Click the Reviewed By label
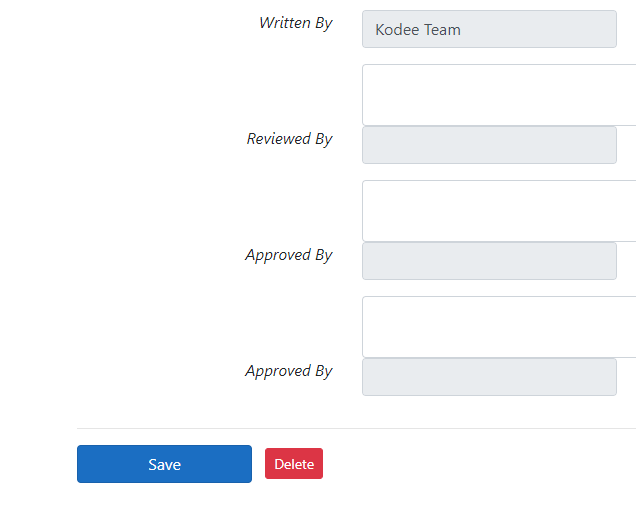Viewport: 636px width, 517px height. point(289,139)
